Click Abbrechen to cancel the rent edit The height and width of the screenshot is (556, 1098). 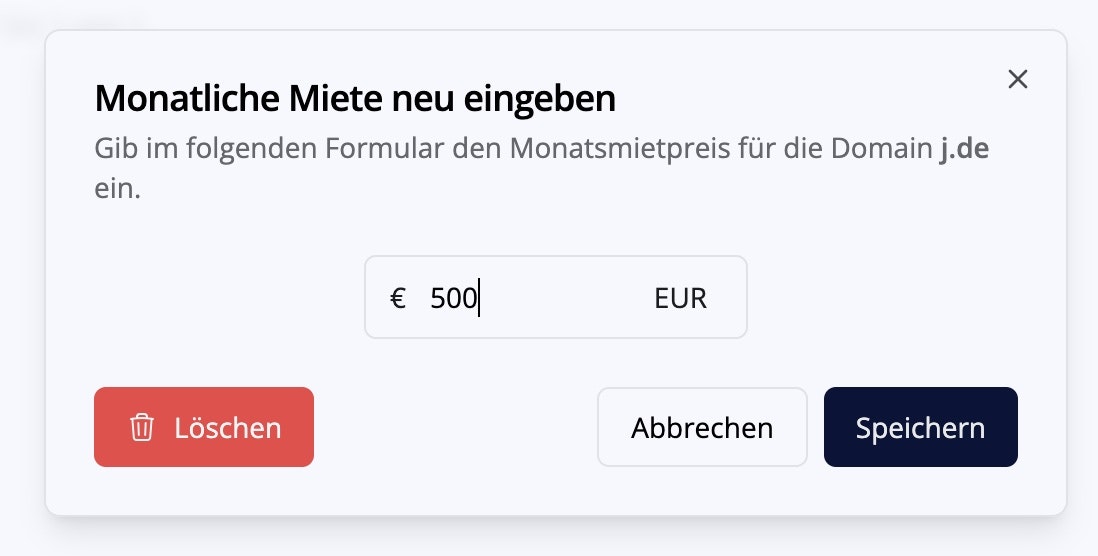702,428
